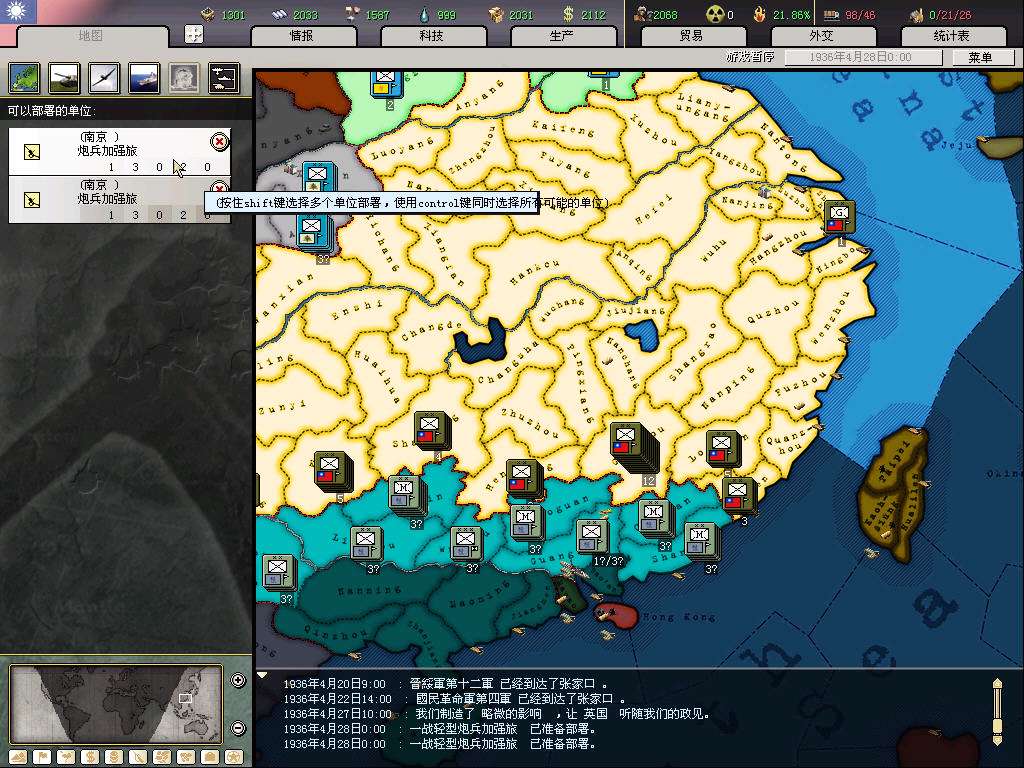Select the air units airplane icon
The height and width of the screenshot is (768, 1024).
point(104,78)
